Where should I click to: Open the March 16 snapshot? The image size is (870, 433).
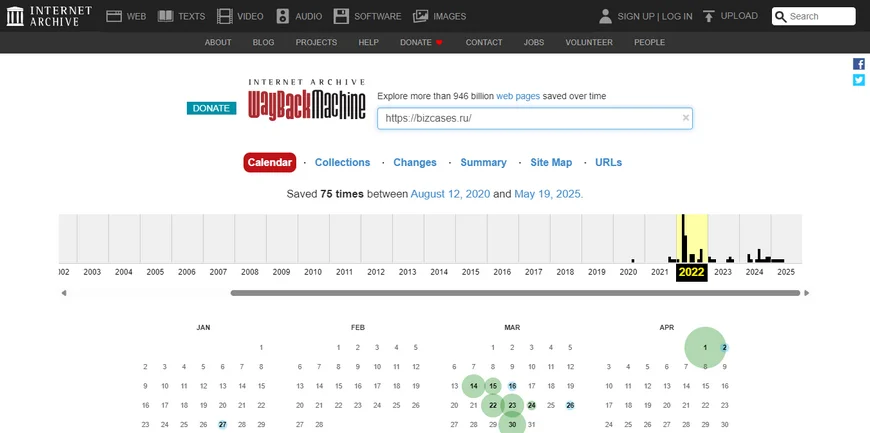[x=512, y=386]
